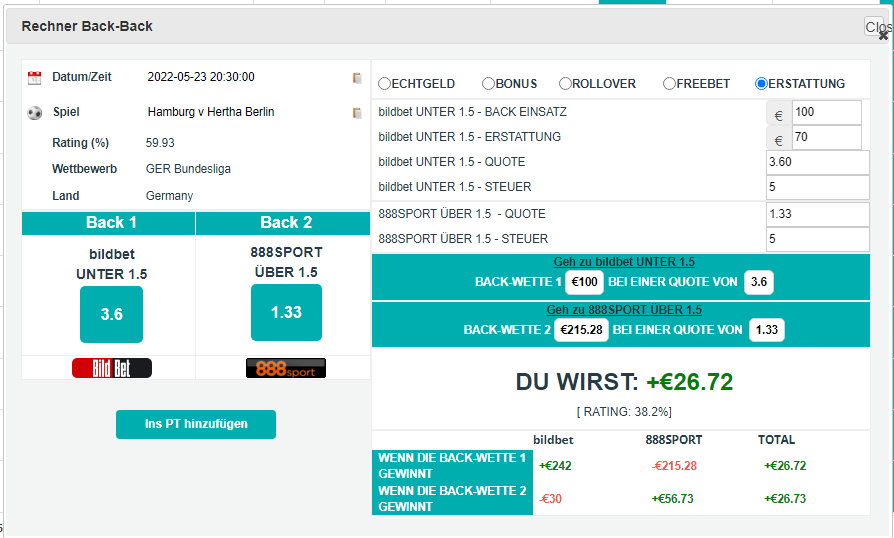Open the 888sport bookmaker logo

(286, 368)
